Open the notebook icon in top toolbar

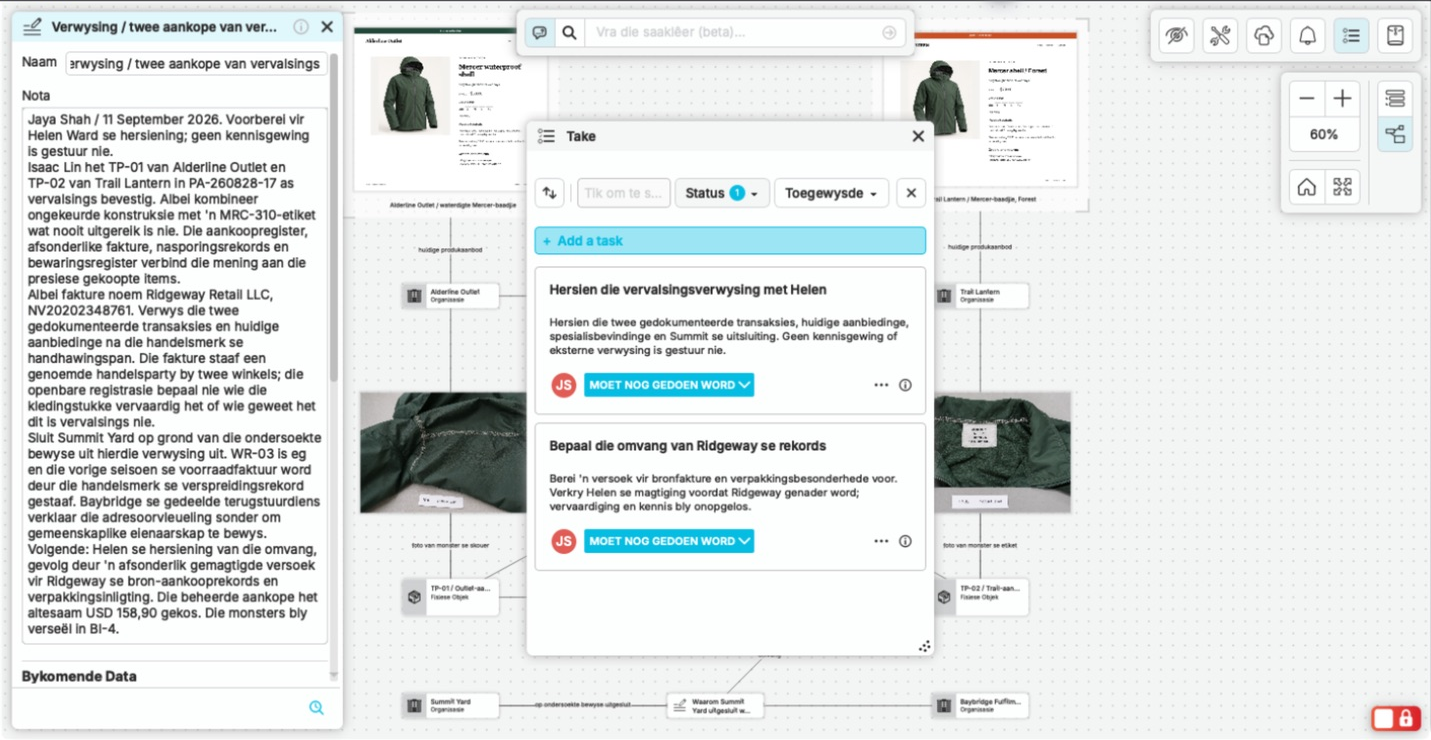pos(1395,36)
